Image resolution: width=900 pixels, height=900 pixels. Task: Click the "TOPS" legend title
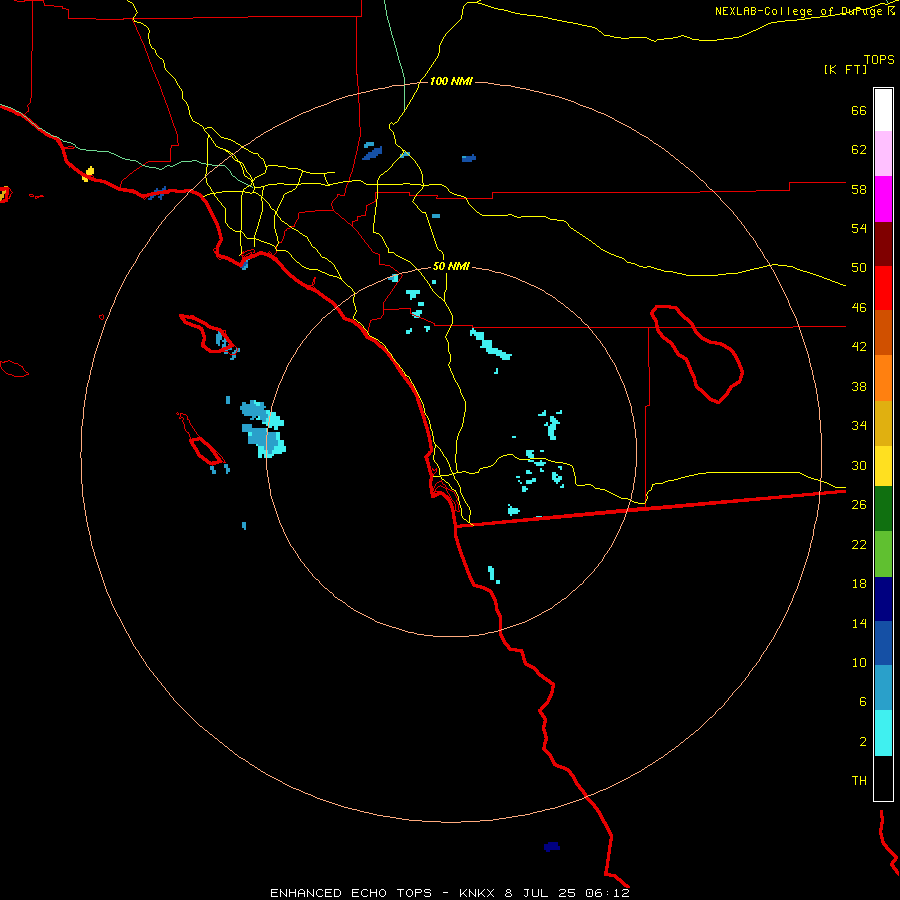point(879,60)
